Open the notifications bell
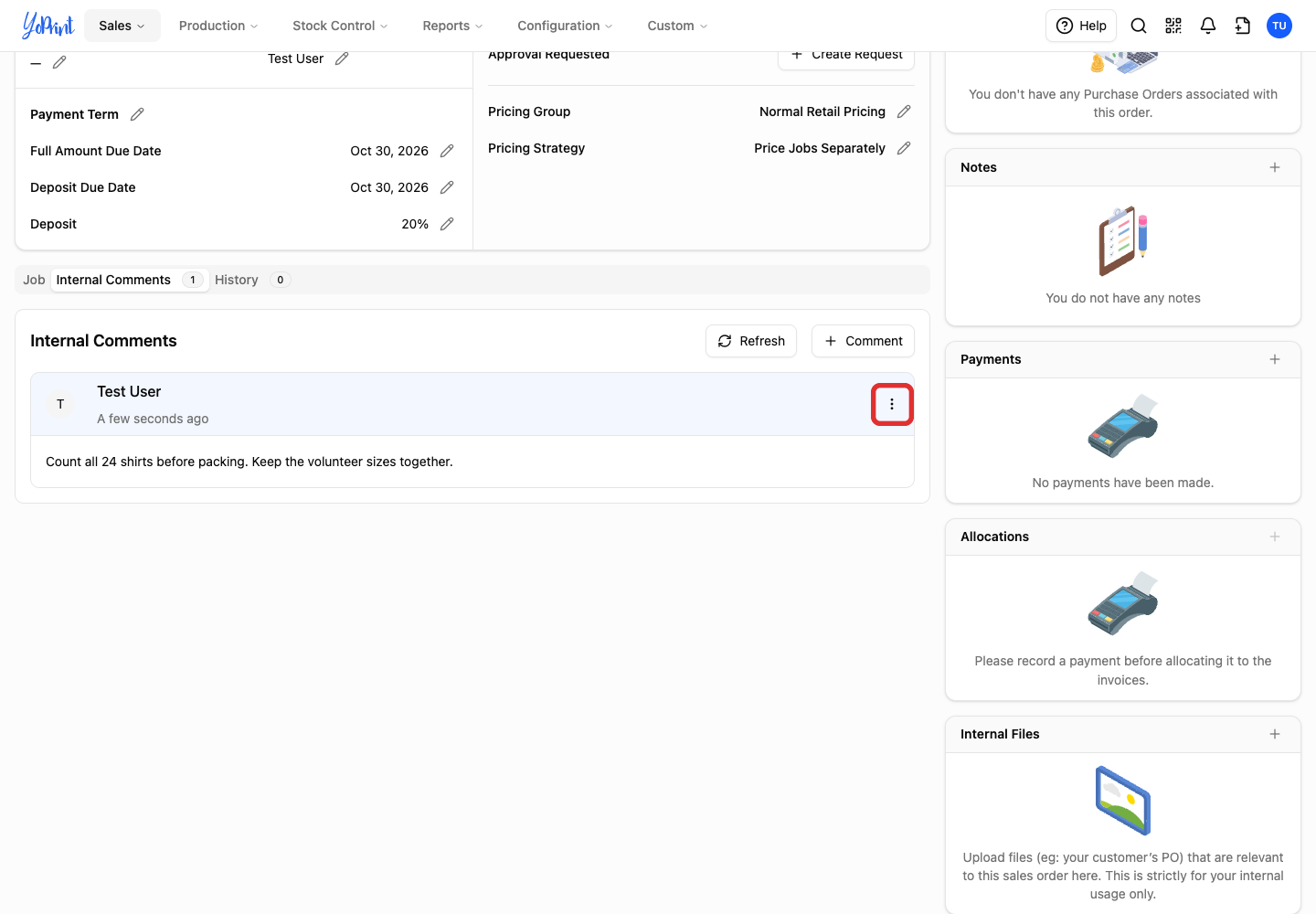 (x=1208, y=26)
